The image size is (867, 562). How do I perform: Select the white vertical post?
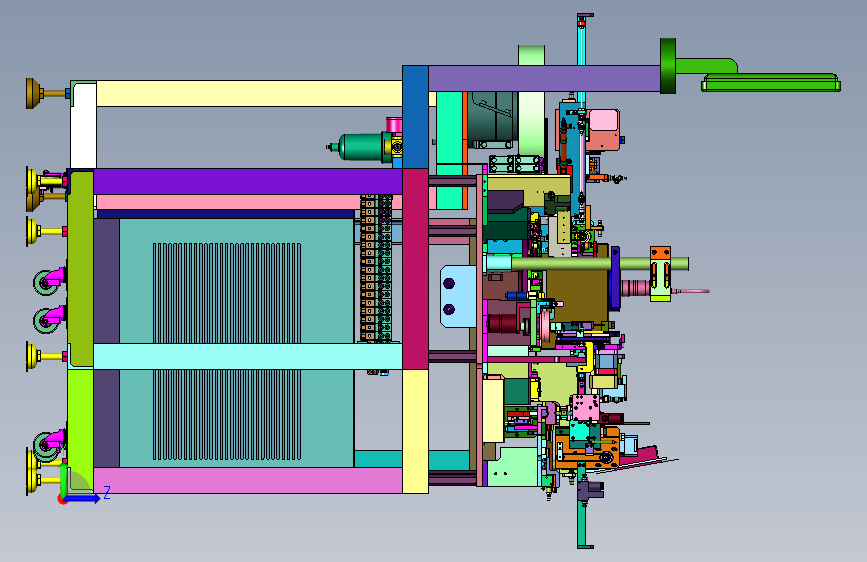[x=83, y=125]
